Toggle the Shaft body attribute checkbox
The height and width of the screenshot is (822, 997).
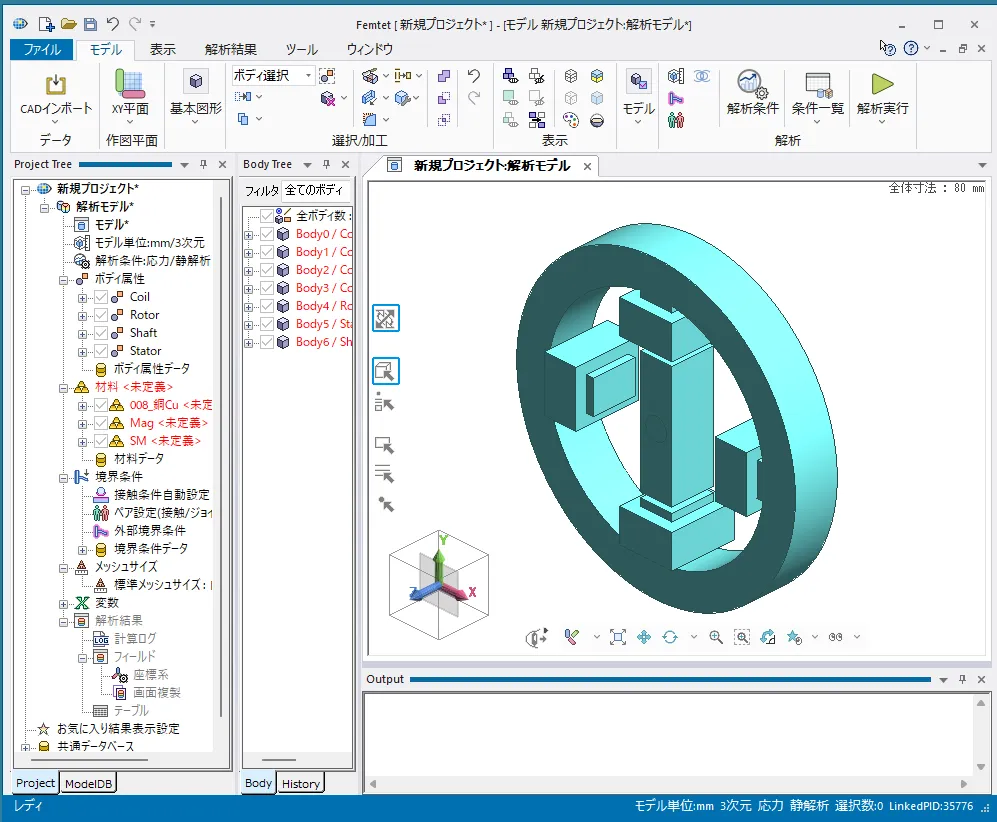click(101, 333)
